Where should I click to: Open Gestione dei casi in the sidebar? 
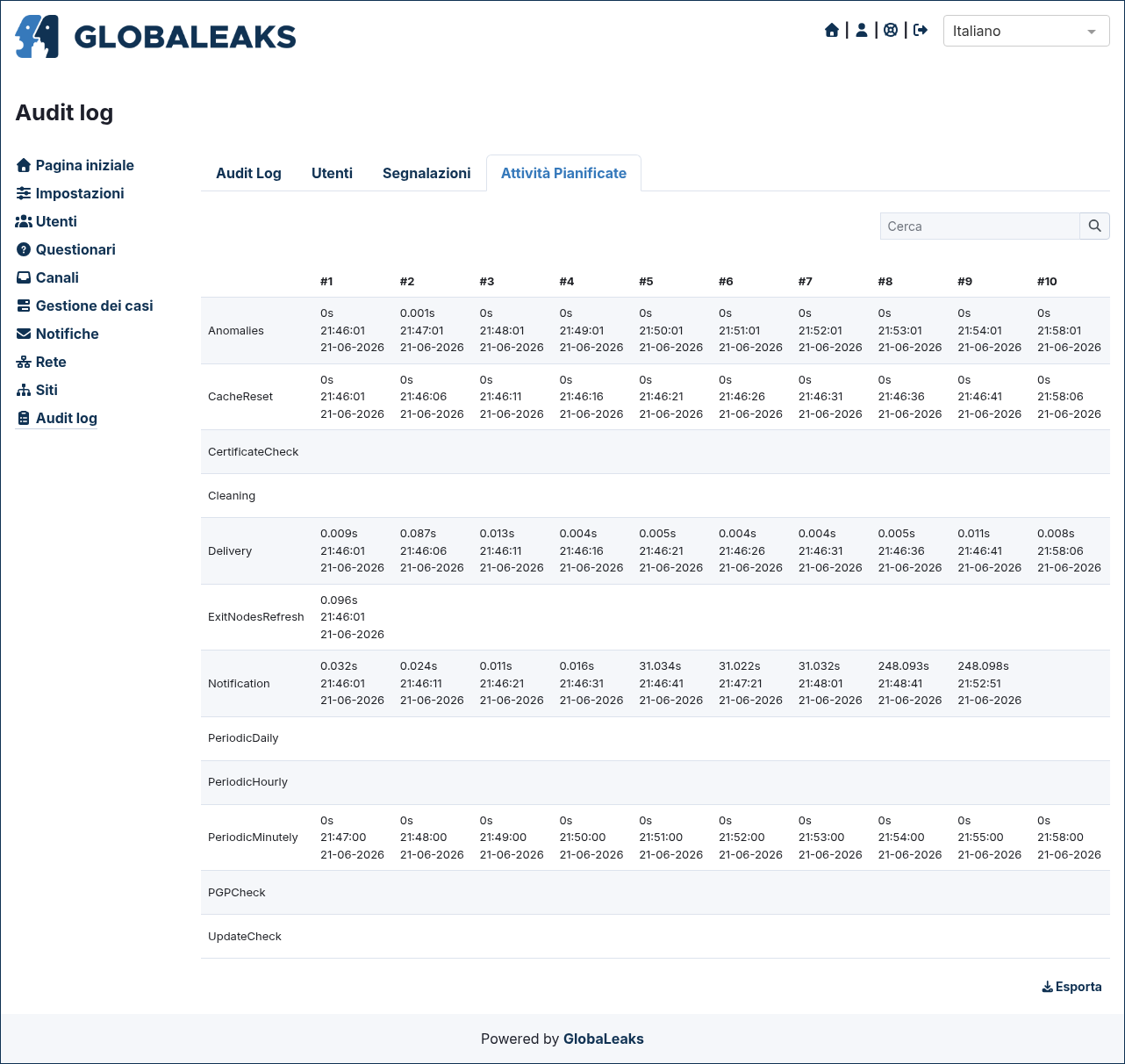click(x=94, y=306)
